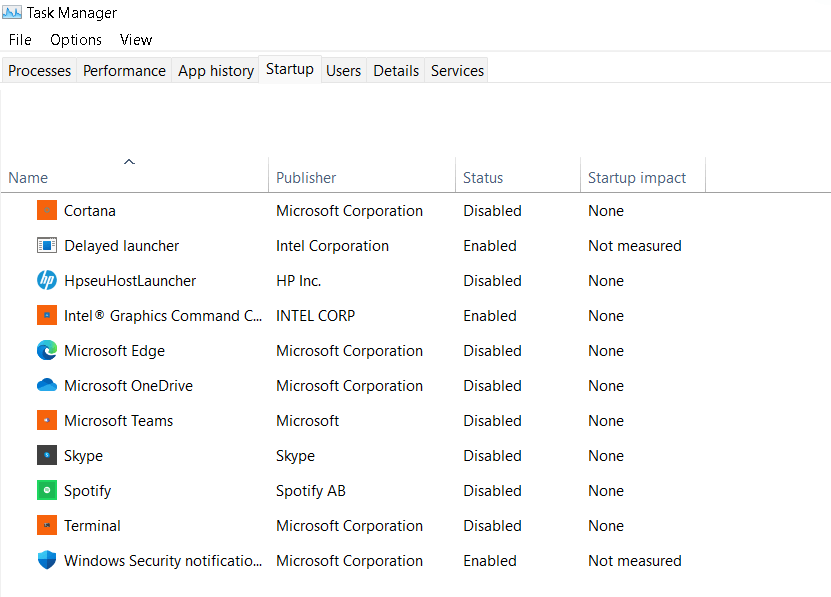
Task: Sort entries by the Status column
Action: point(485,177)
